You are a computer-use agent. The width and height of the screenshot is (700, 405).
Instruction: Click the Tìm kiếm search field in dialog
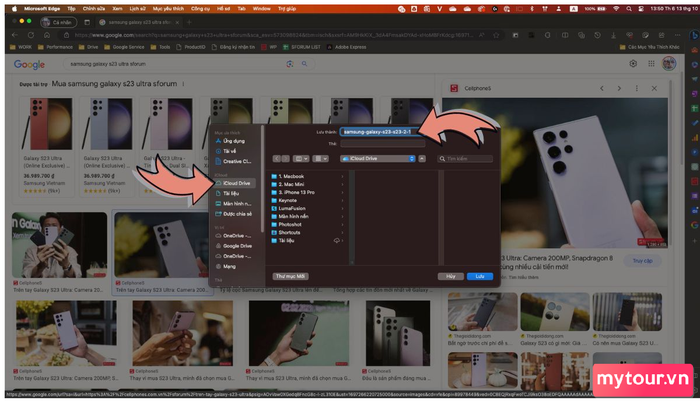click(x=465, y=159)
